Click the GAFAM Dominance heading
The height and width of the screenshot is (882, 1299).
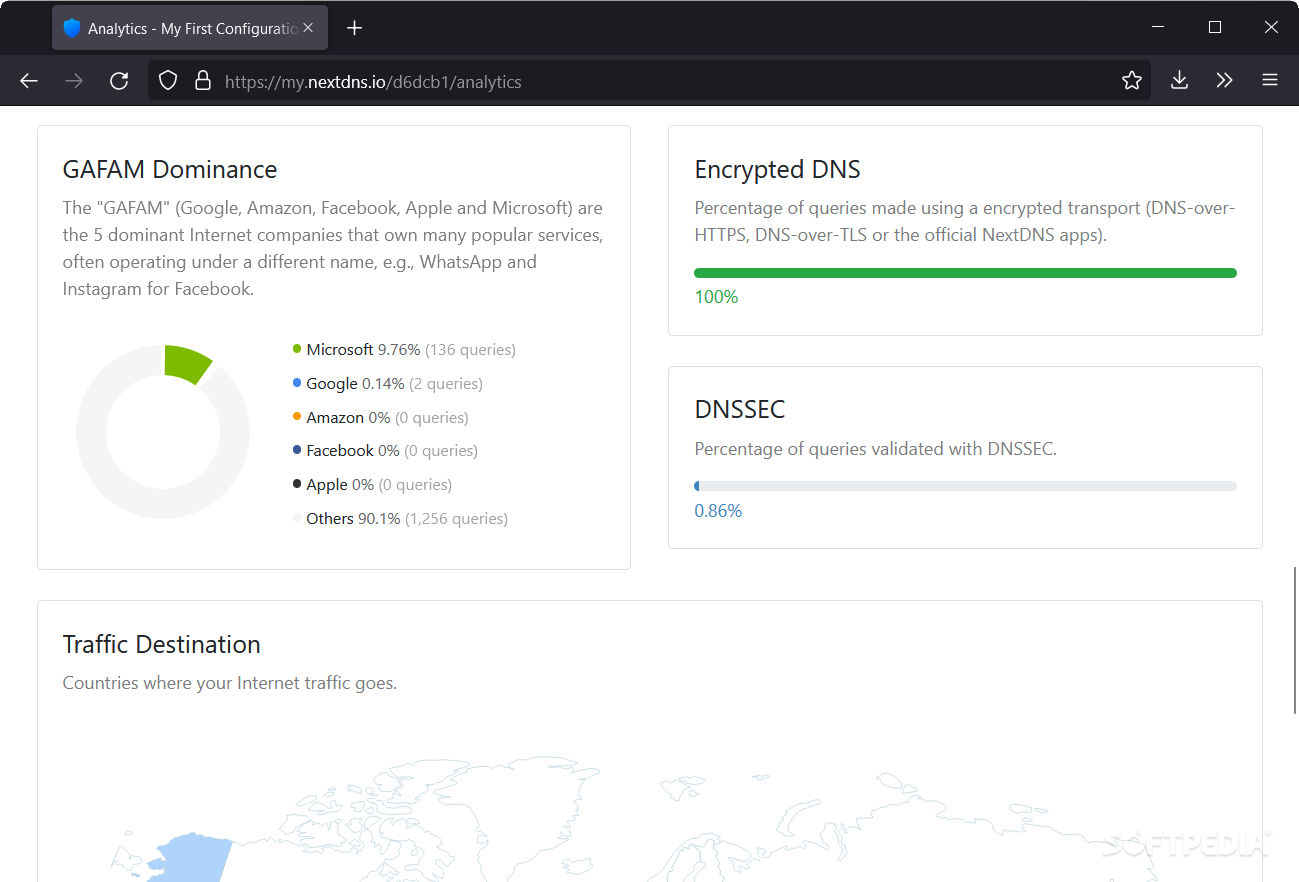170,170
